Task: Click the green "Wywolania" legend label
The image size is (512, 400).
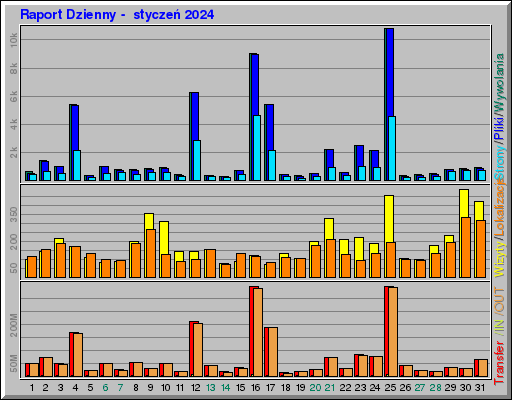Action: click(x=500, y=82)
